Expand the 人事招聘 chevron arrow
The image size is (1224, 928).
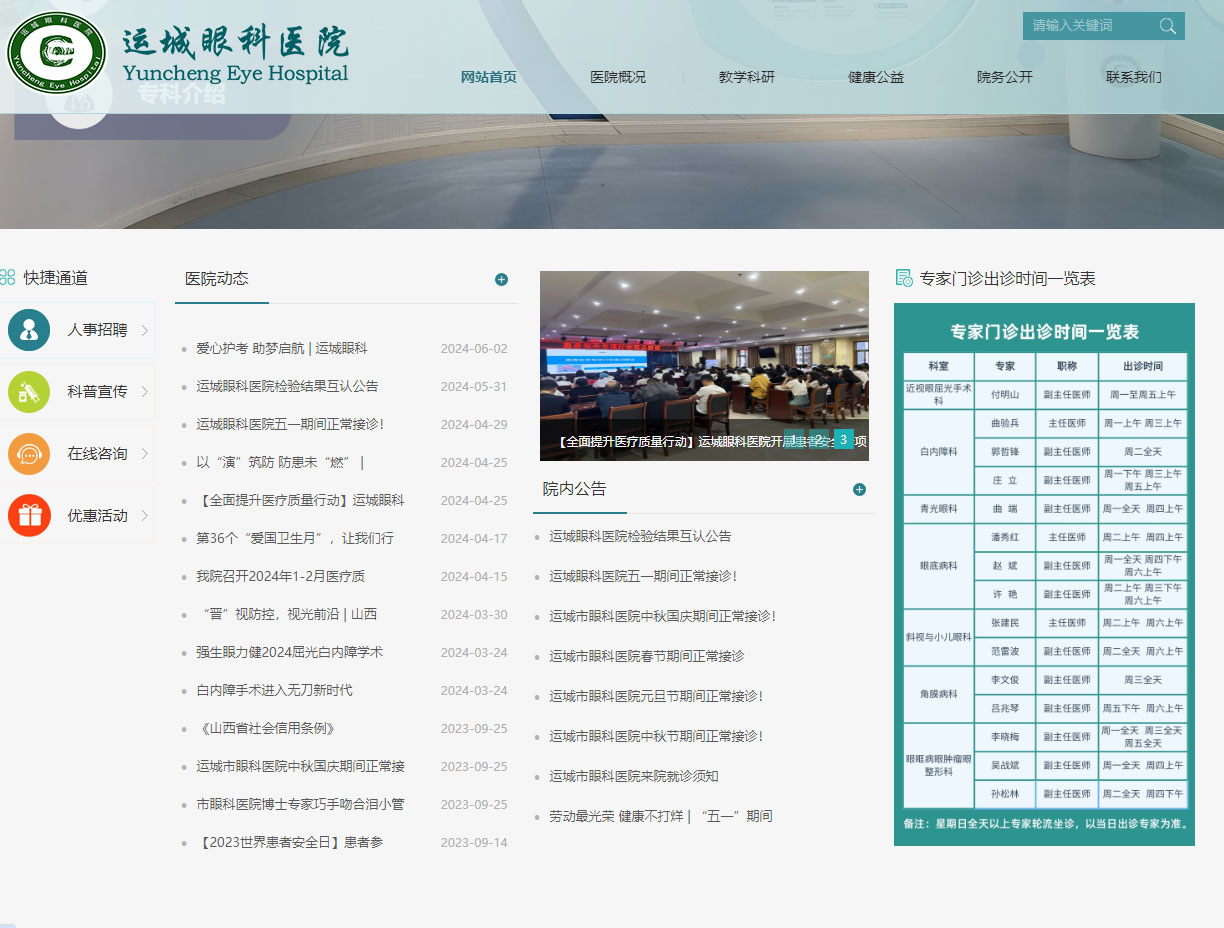[144, 330]
